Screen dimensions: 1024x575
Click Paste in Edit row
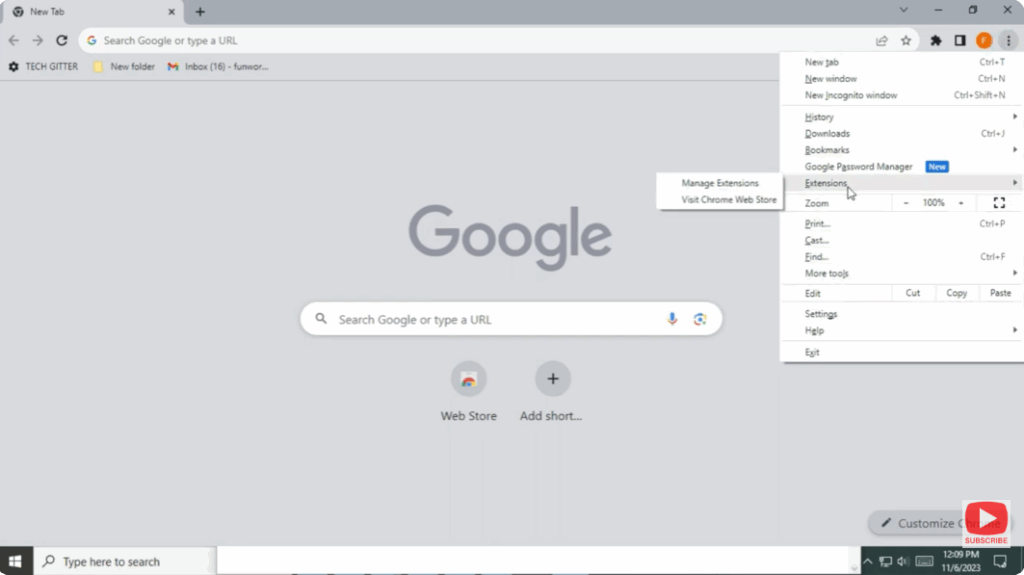1000,293
